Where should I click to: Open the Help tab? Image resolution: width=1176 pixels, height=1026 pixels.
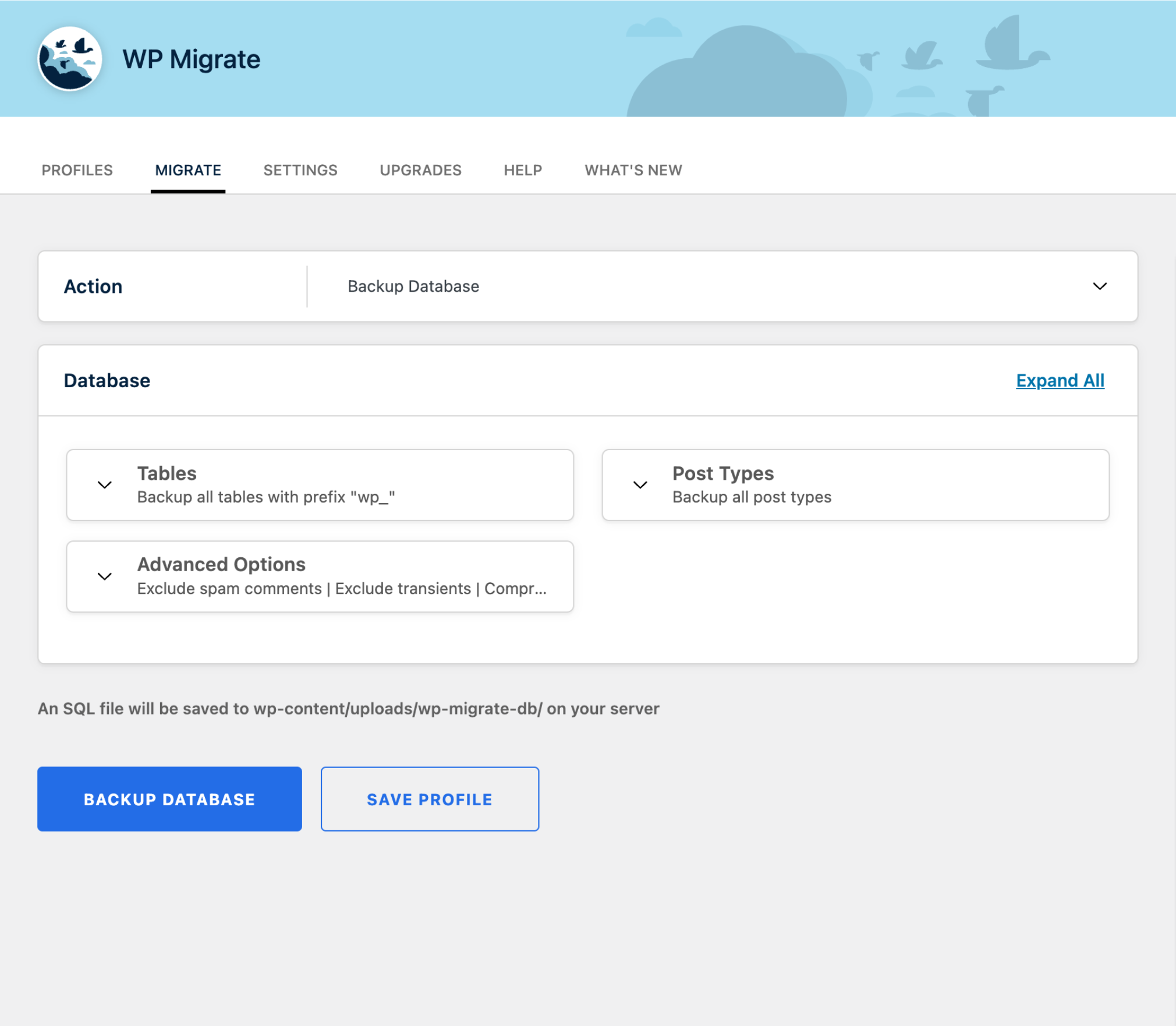(x=523, y=170)
